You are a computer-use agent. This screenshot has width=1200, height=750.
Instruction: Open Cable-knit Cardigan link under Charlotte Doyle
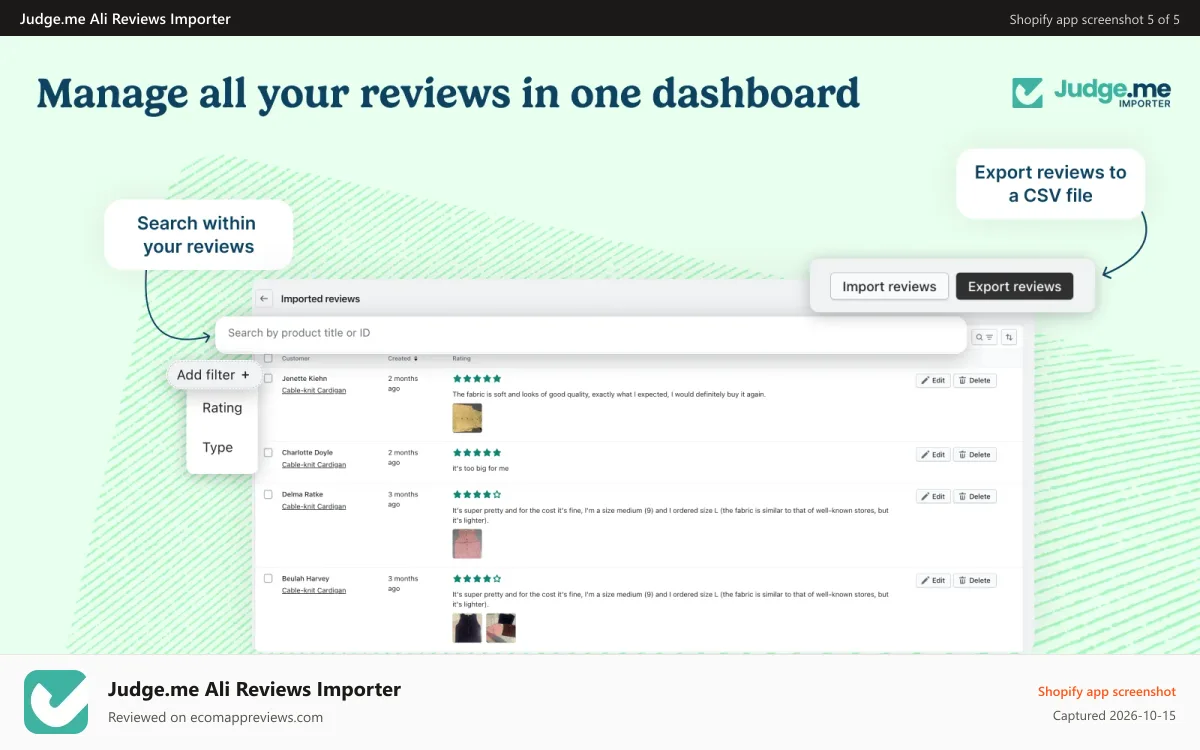(314, 465)
